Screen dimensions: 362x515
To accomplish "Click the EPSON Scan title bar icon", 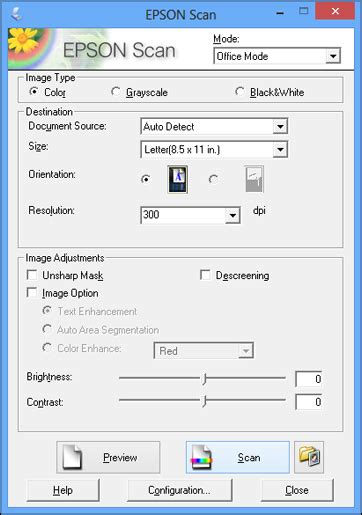I will (x=16, y=14).
